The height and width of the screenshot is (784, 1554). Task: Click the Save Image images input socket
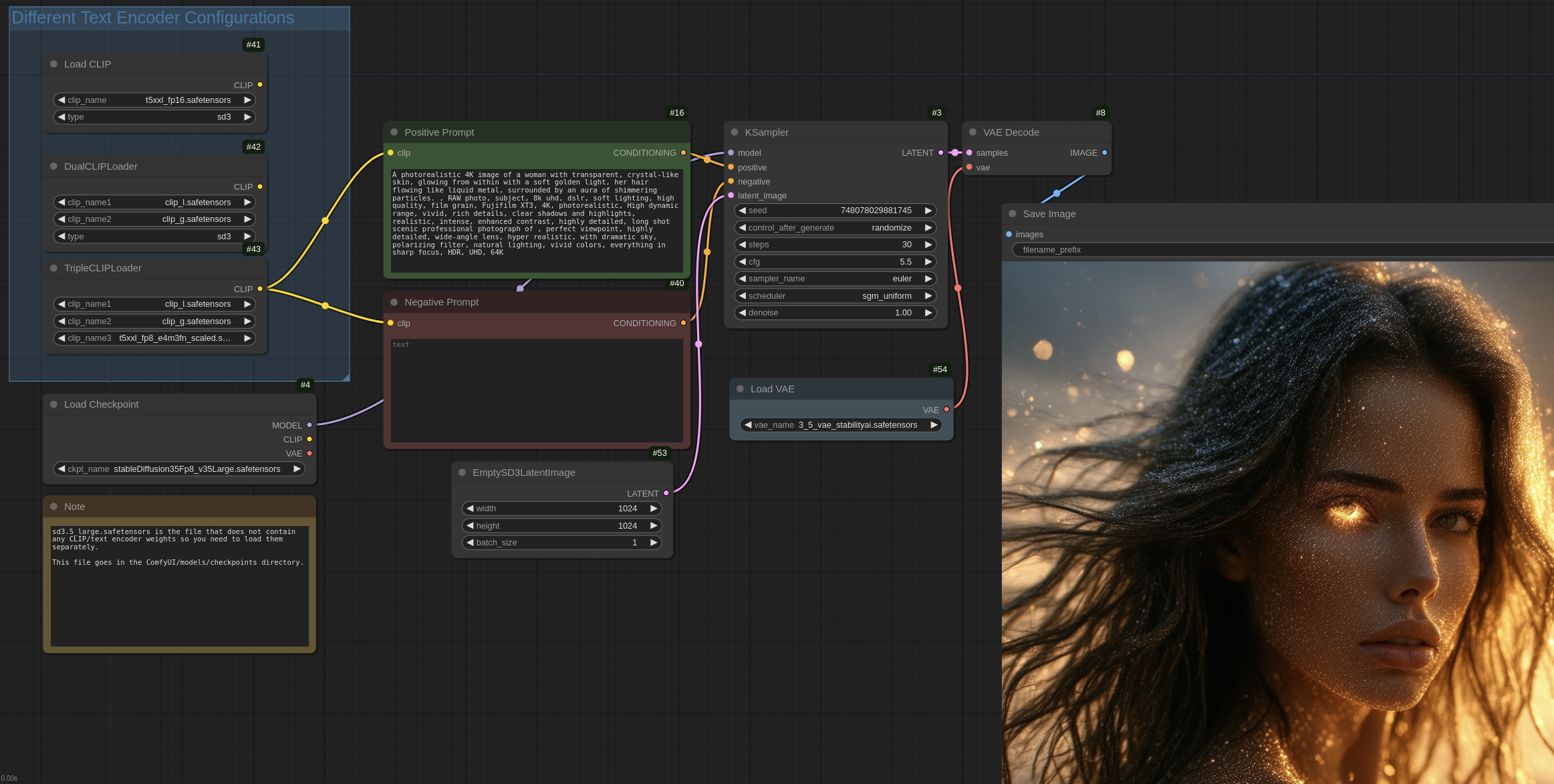[1009, 235]
